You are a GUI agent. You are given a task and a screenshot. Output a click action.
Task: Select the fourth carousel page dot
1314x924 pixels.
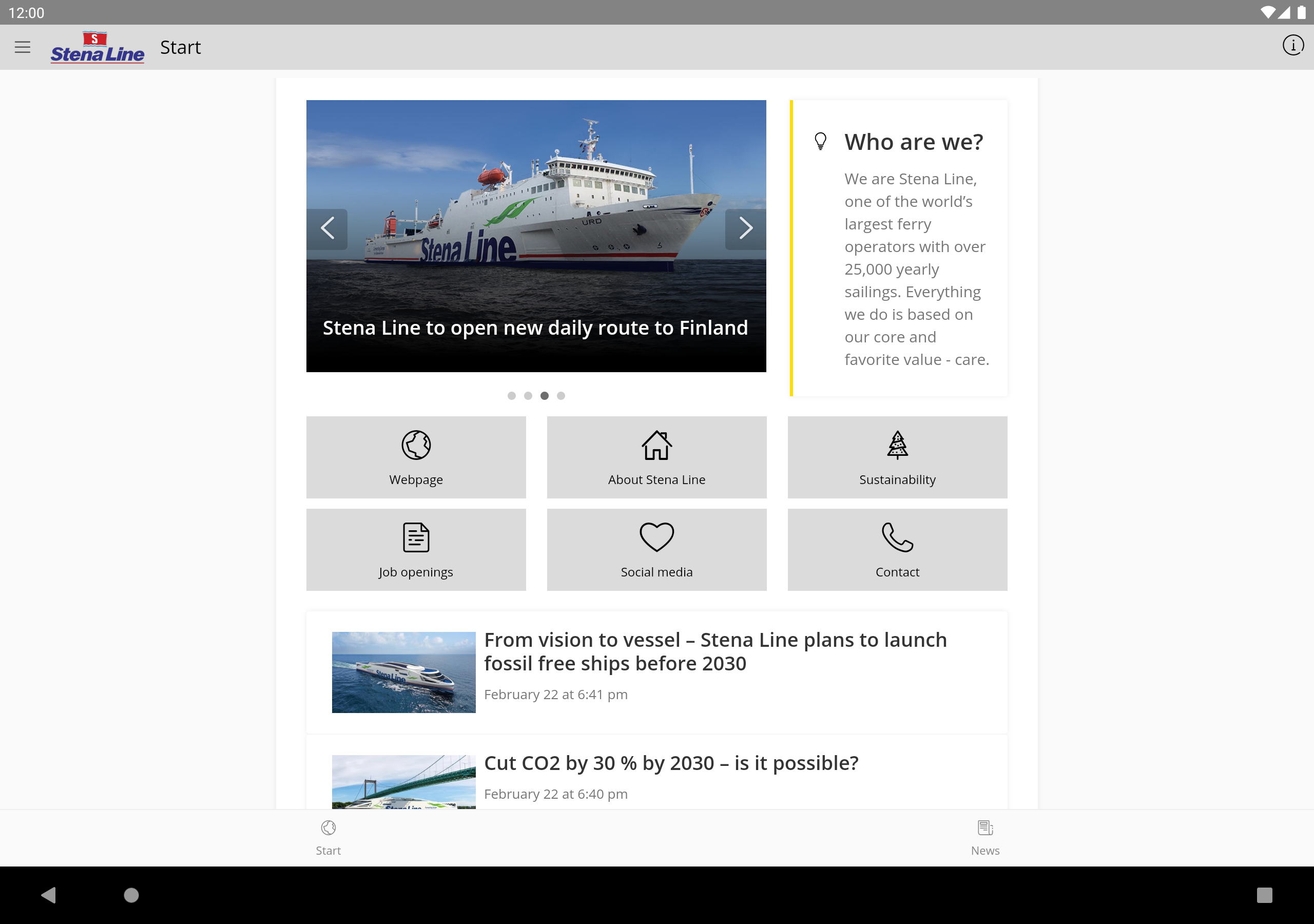(561, 396)
